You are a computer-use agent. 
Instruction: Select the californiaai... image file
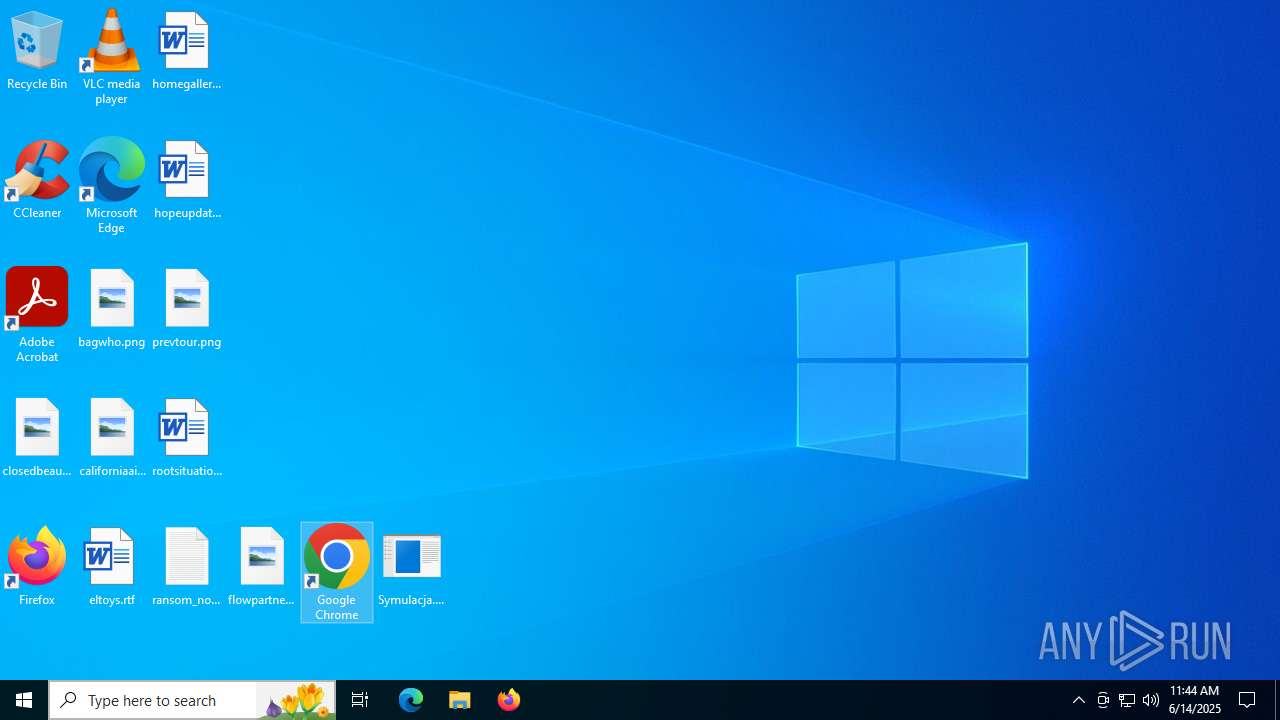tap(111, 437)
